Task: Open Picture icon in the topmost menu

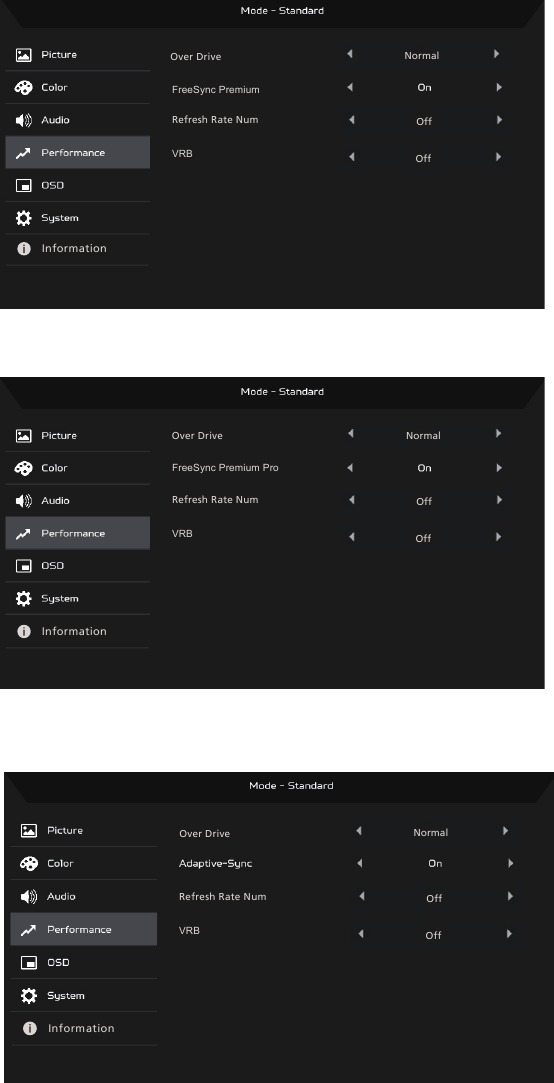Action: (23, 55)
